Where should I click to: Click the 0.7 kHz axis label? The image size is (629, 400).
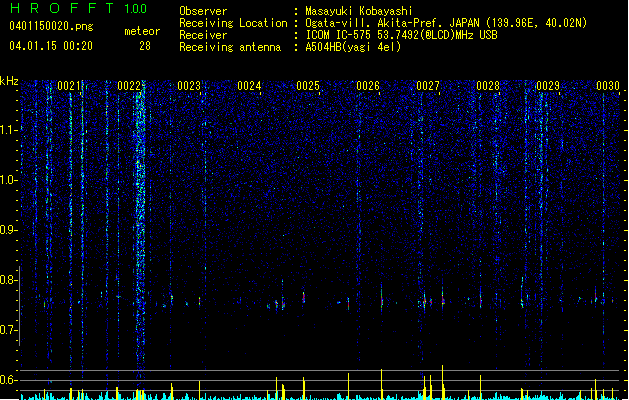tap(9, 330)
